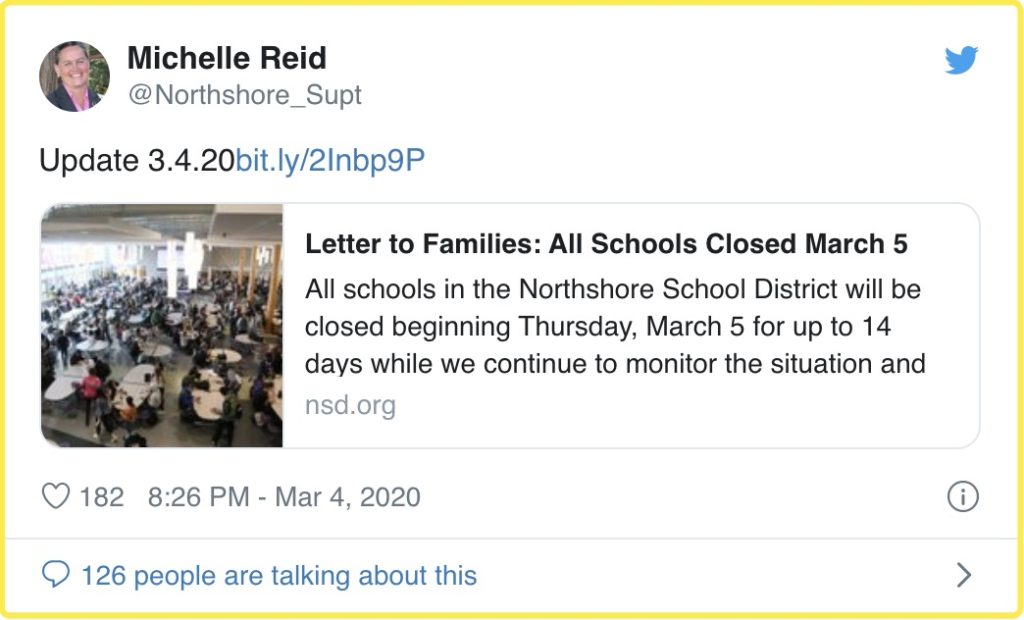Open the @Northshore_Supt handle
1024x620 pixels.
click(244, 95)
